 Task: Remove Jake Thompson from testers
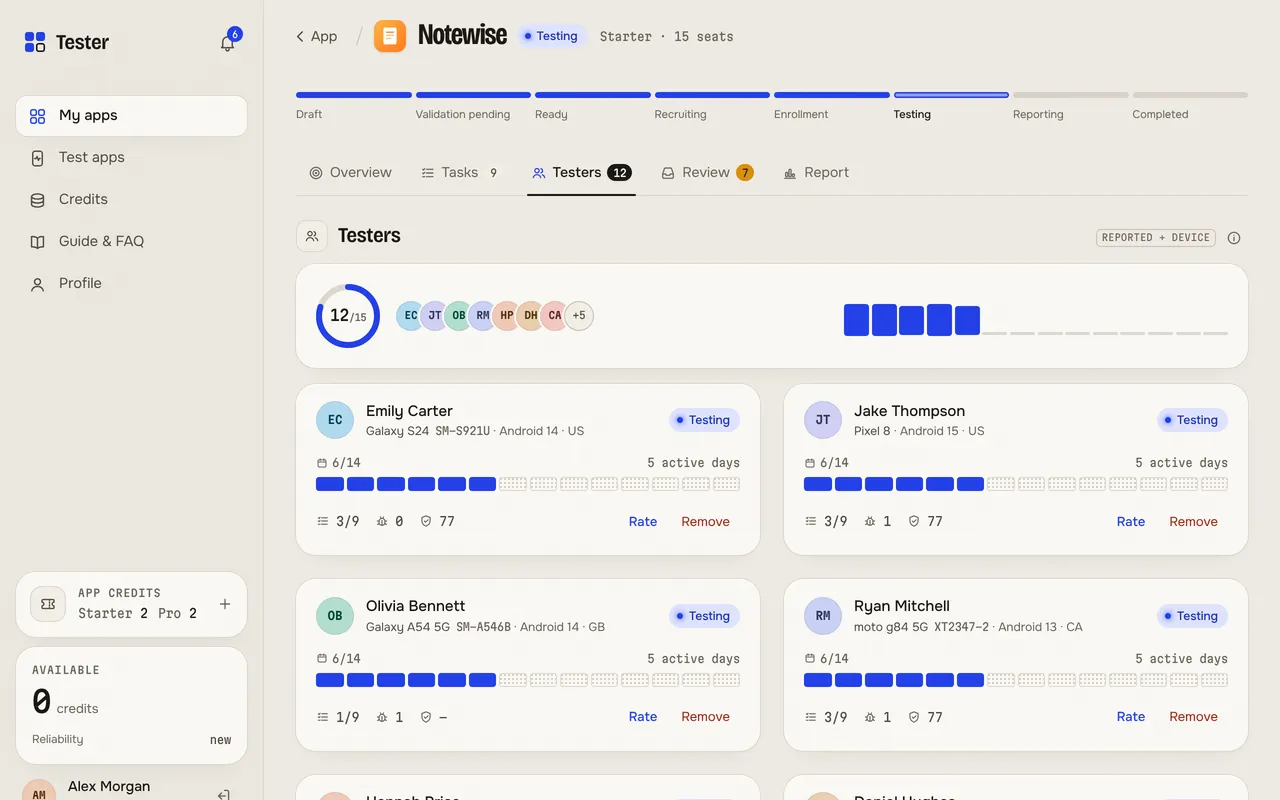pos(1193,521)
